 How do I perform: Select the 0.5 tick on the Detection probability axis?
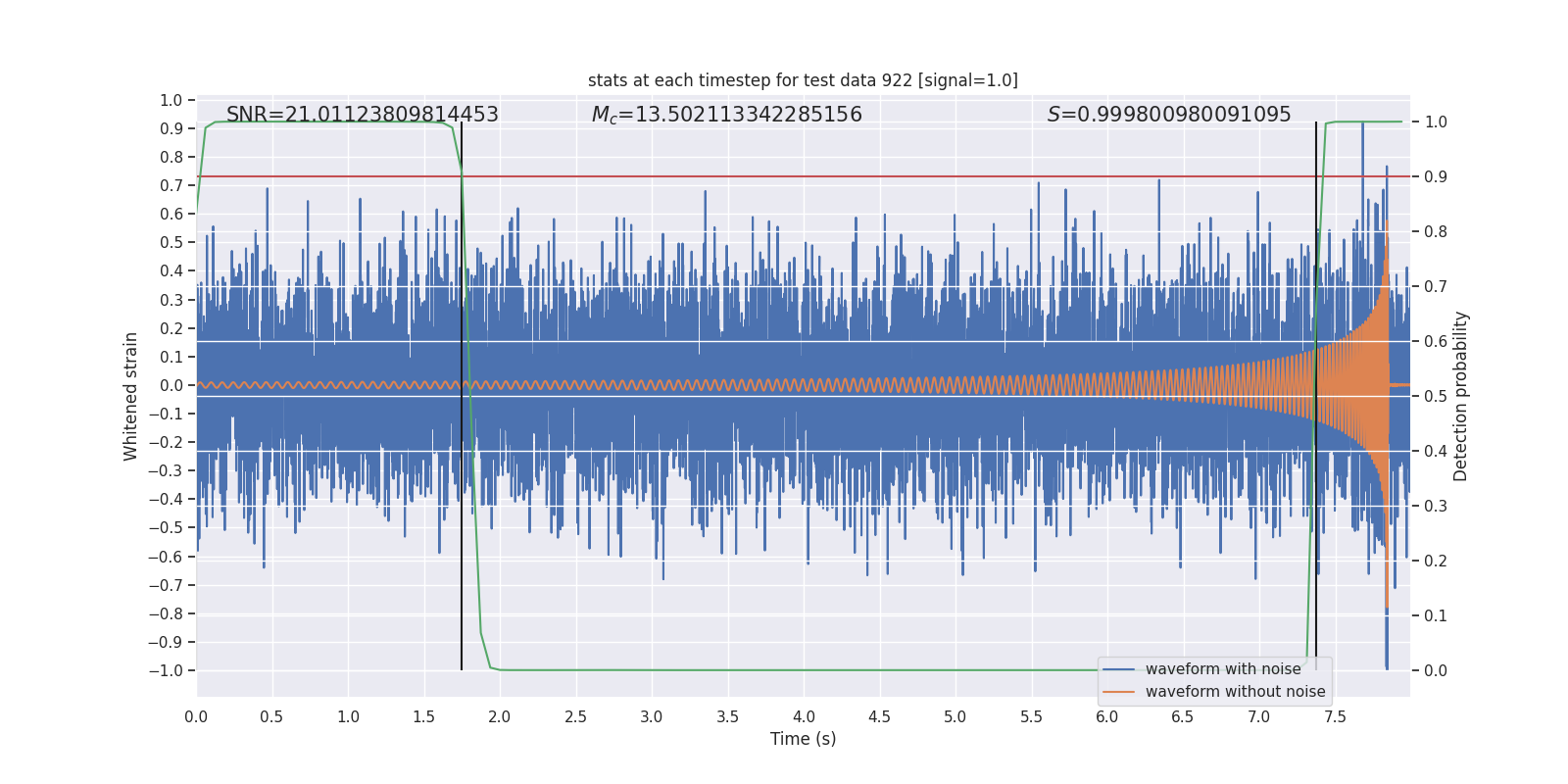(x=1436, y=397)
